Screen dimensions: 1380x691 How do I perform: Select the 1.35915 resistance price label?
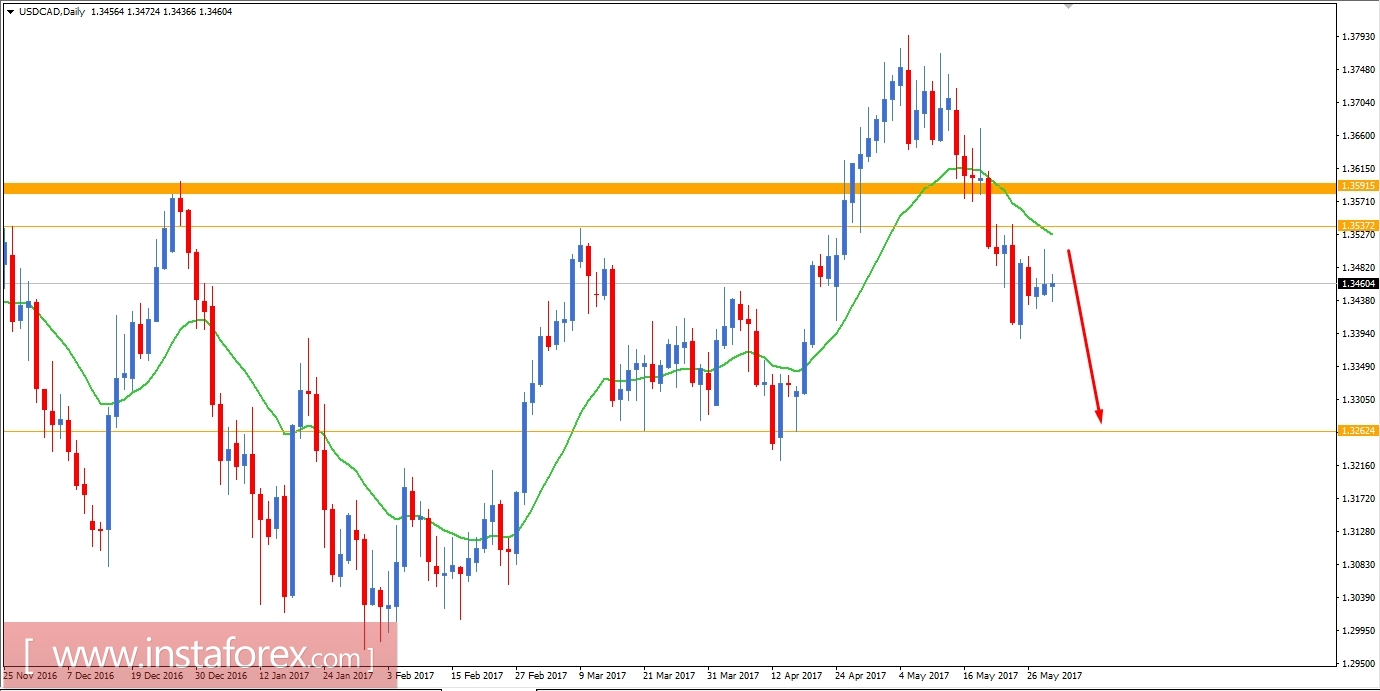pos(1360,185)
